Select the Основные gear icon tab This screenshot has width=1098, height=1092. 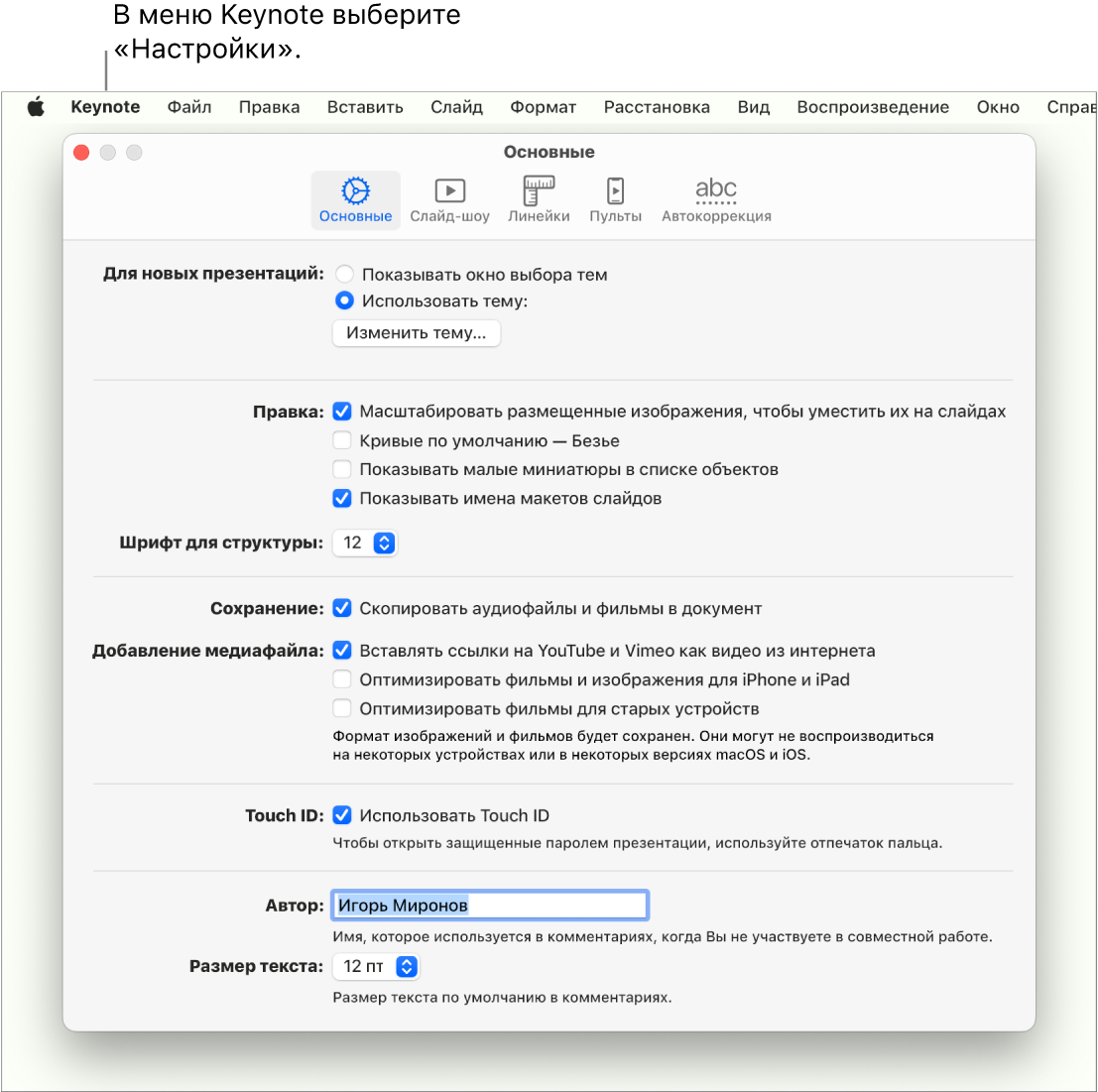tap(356, 200)
